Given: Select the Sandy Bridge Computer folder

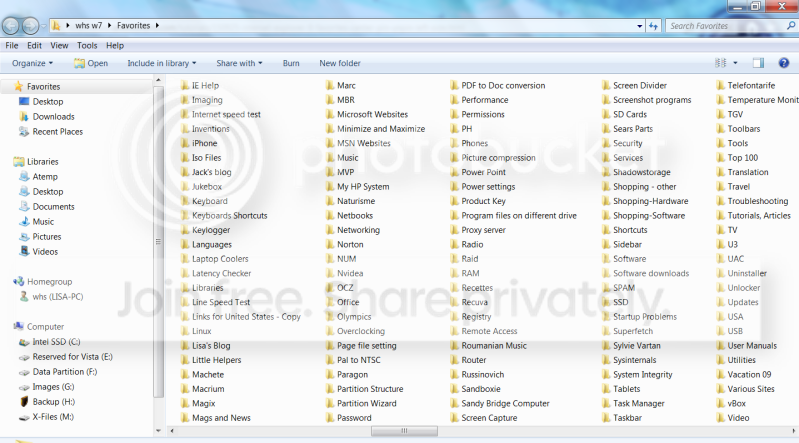Looking at the screenshot, I should pyautogui.click(x=500, y=403).
